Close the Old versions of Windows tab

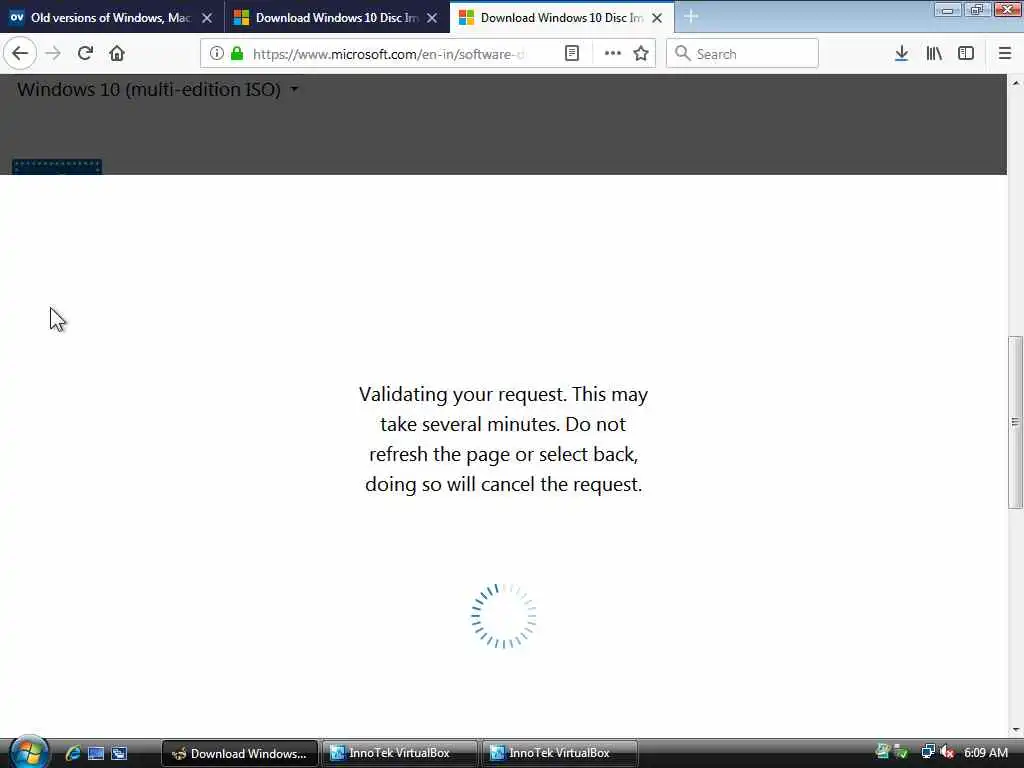click(x=206, y=18)
